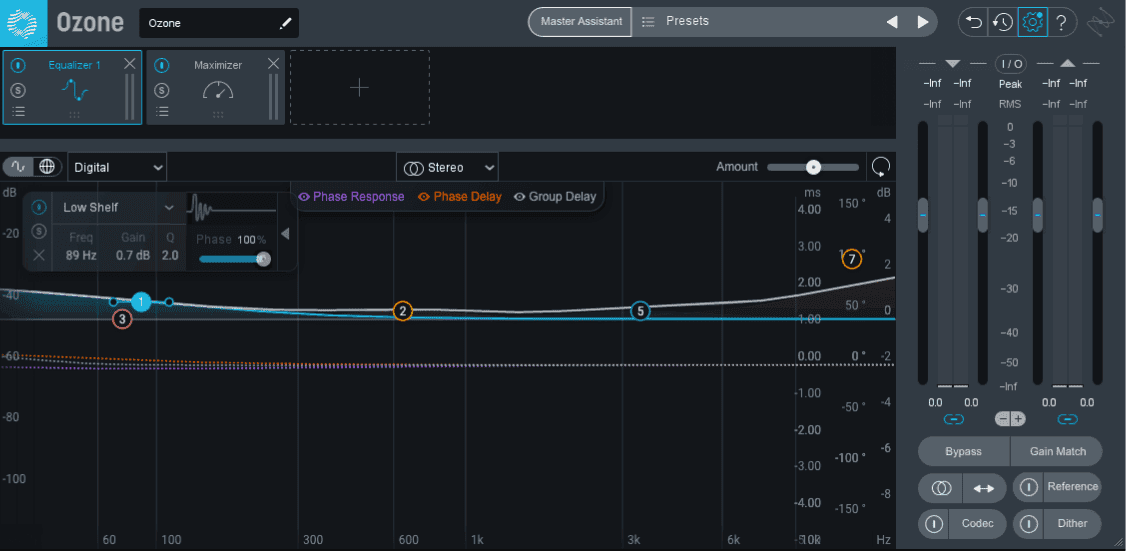Add a module in the empty slot

tap(360, 88)
